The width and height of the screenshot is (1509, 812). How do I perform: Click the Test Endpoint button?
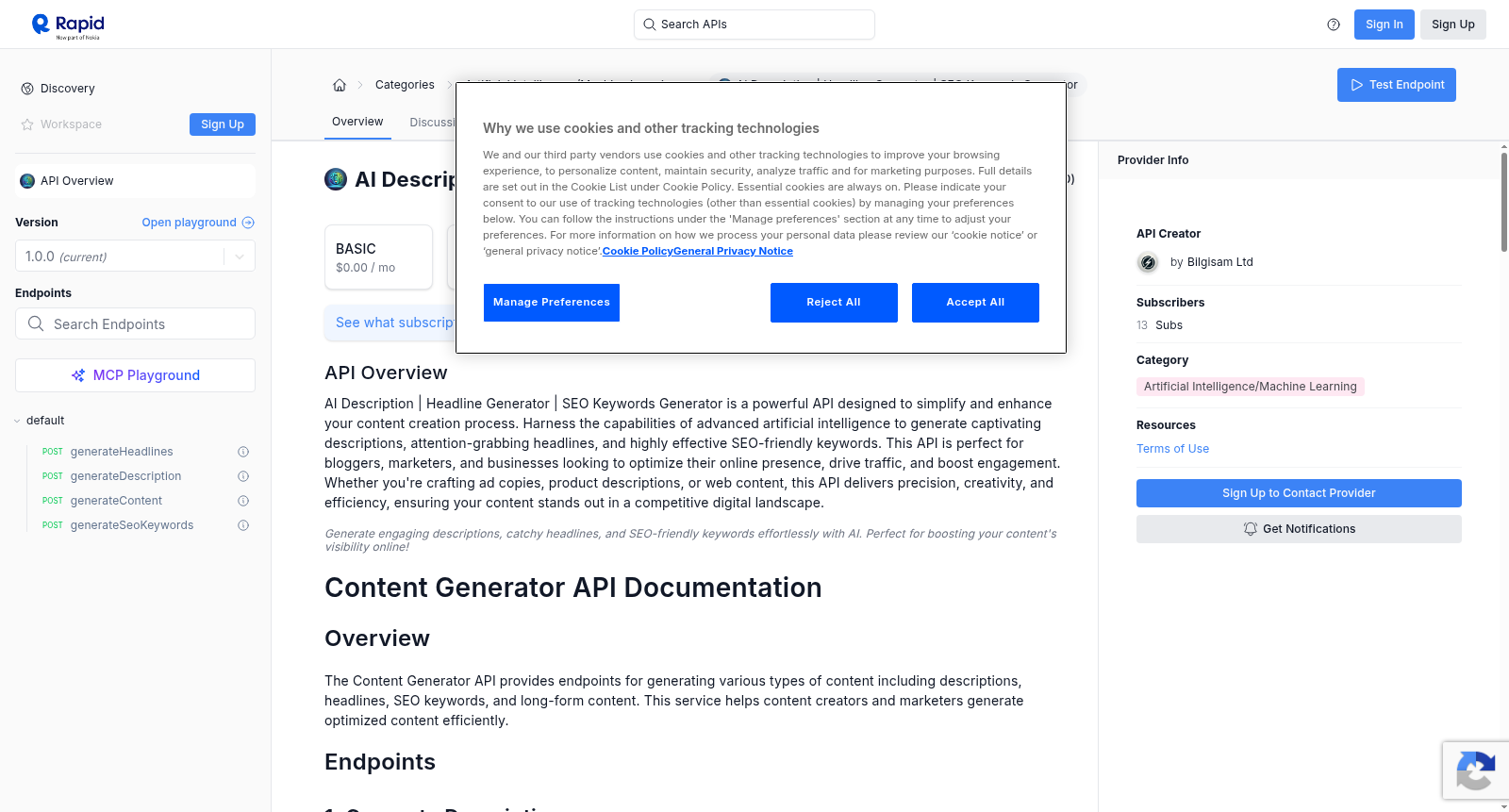coord(1397,85)
